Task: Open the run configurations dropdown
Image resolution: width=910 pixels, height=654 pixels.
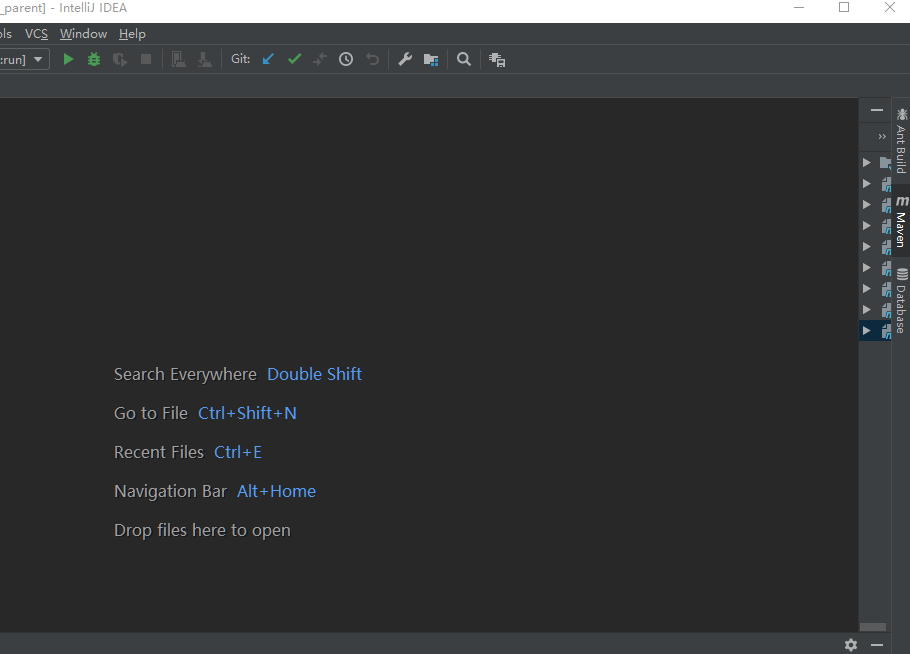Action: click(37, 59)
